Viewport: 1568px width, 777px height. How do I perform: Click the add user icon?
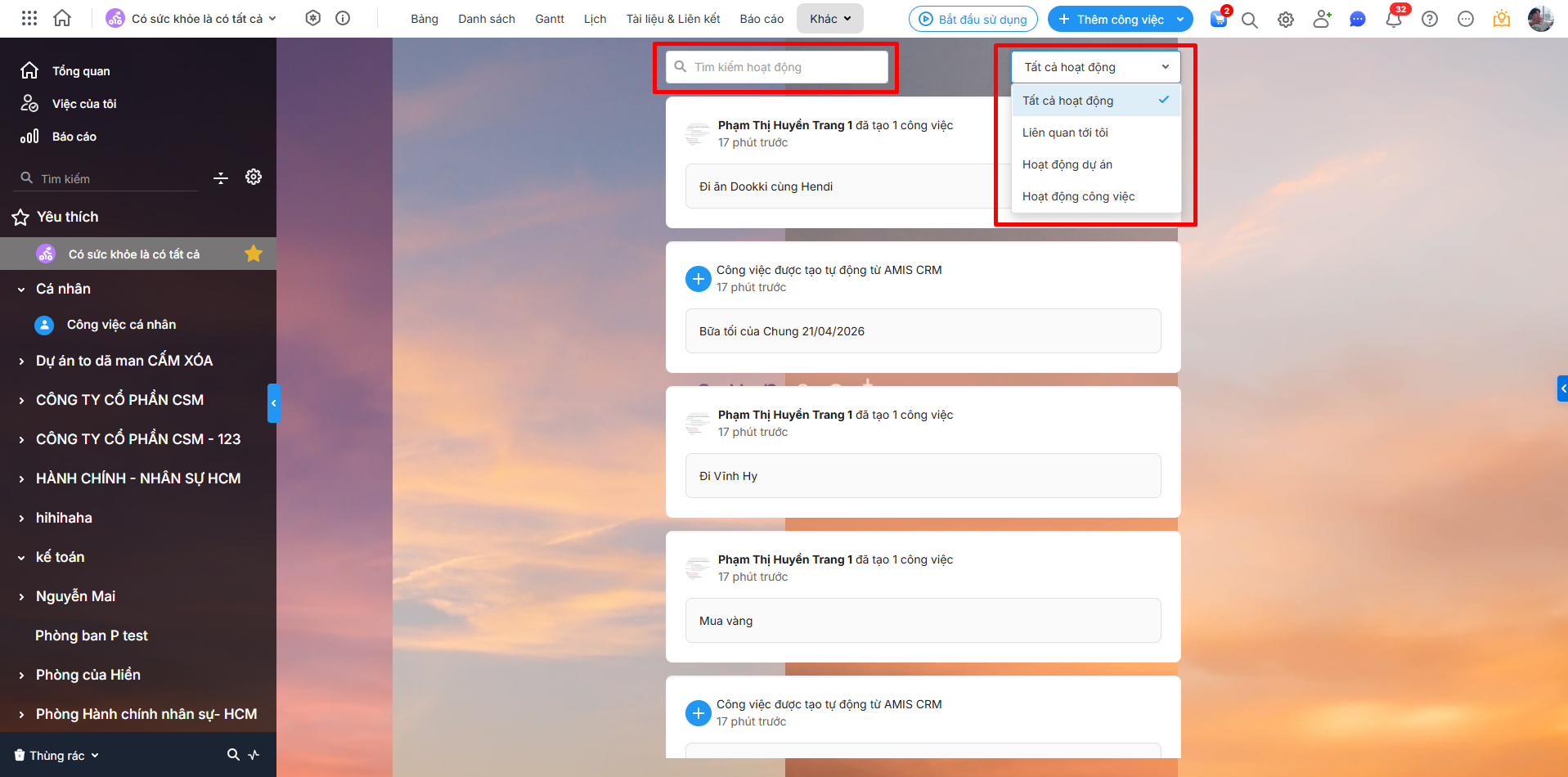tap(1322, 20)
